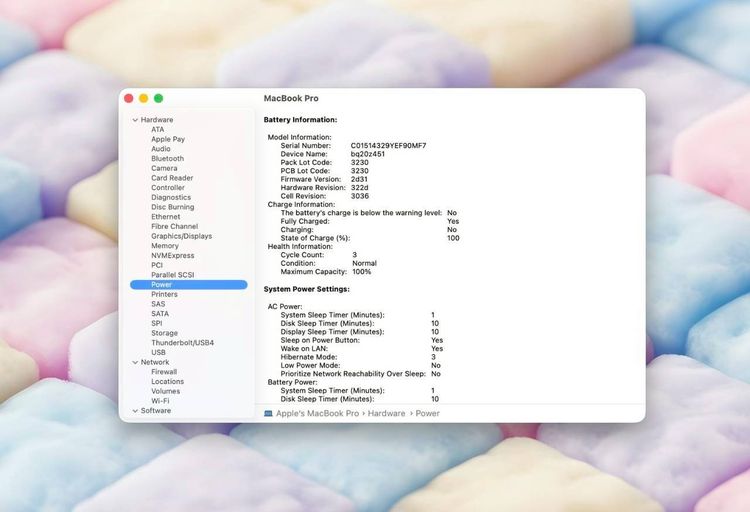Expand the Software section chevron
Screen dimensions: 750x512
pyautogui.click(x=135, y=411)
